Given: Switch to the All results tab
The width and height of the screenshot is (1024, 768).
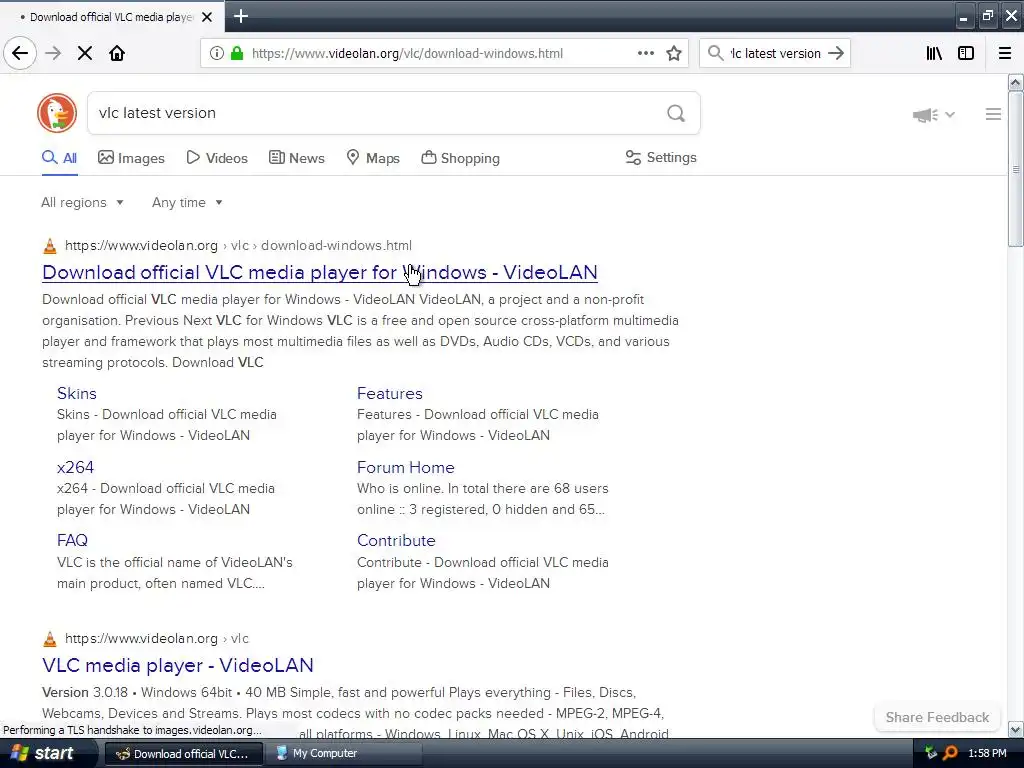Looking at the screenshot, I should tap(59, 158).
